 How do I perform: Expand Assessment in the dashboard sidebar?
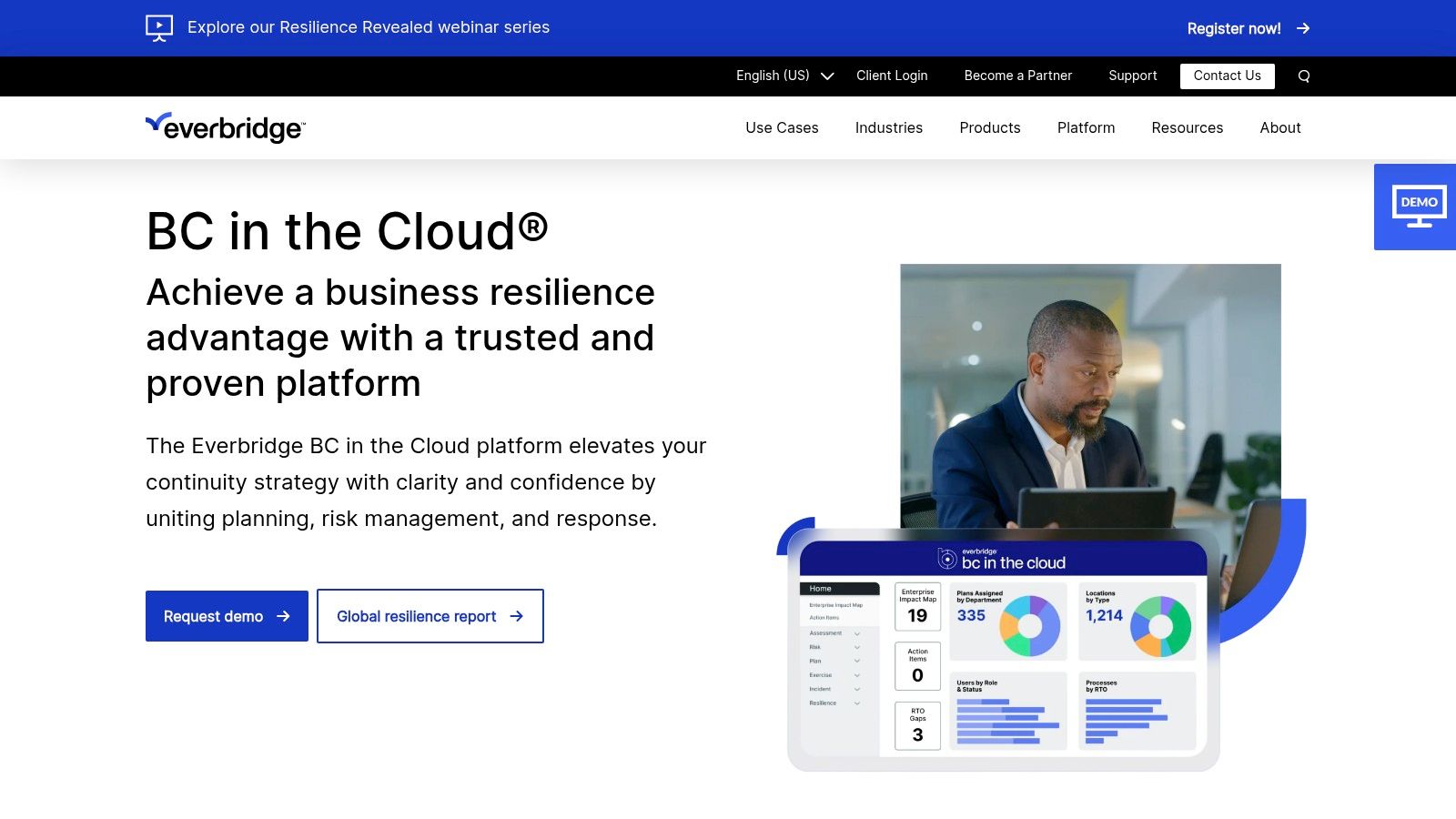tap(856, 633)
